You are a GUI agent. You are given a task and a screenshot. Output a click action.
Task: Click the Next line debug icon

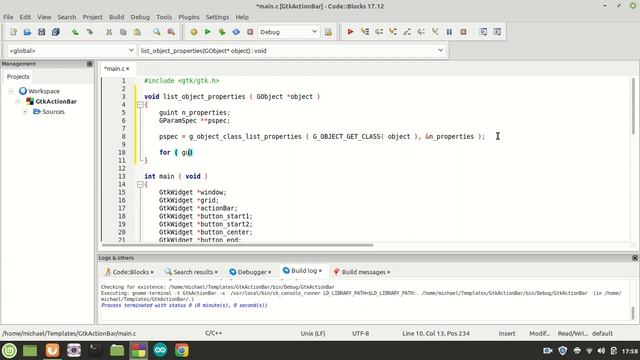379,32
